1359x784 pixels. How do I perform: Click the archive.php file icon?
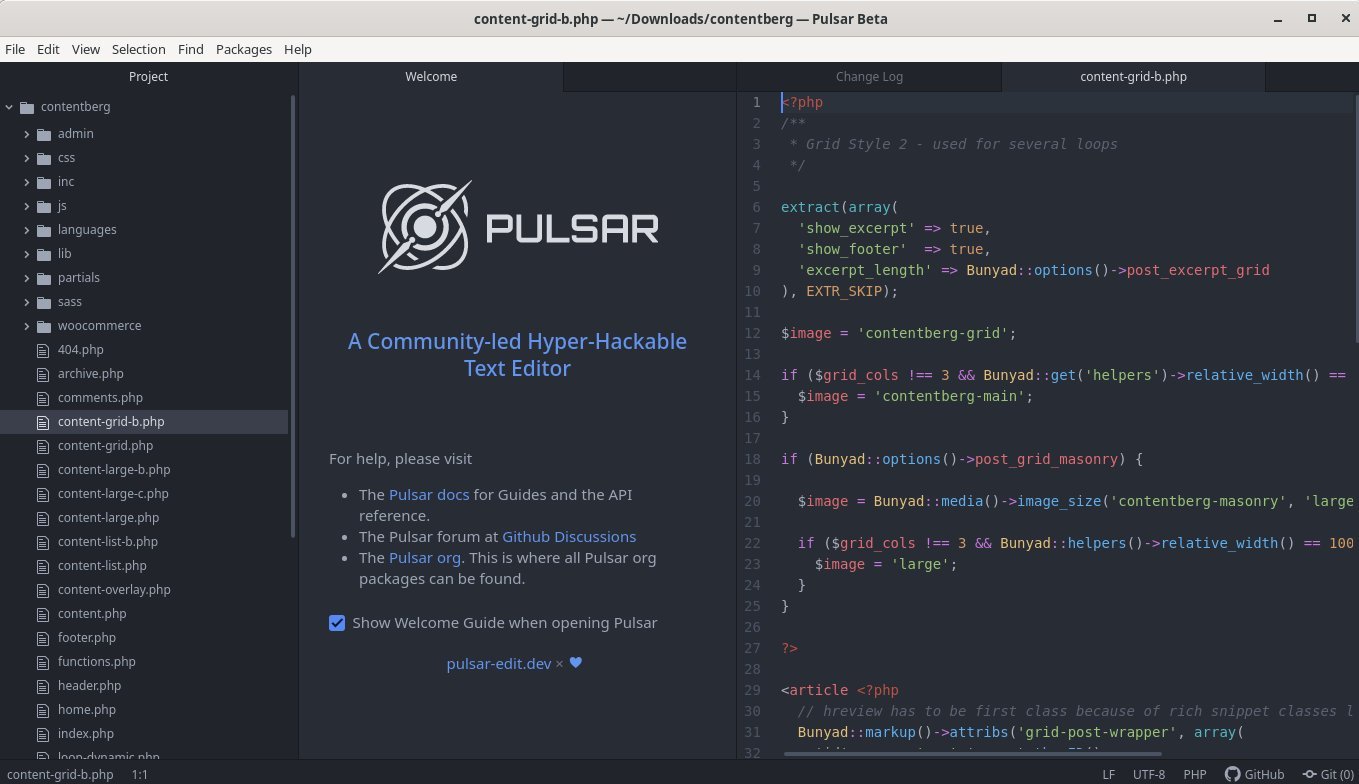[43, 374]
